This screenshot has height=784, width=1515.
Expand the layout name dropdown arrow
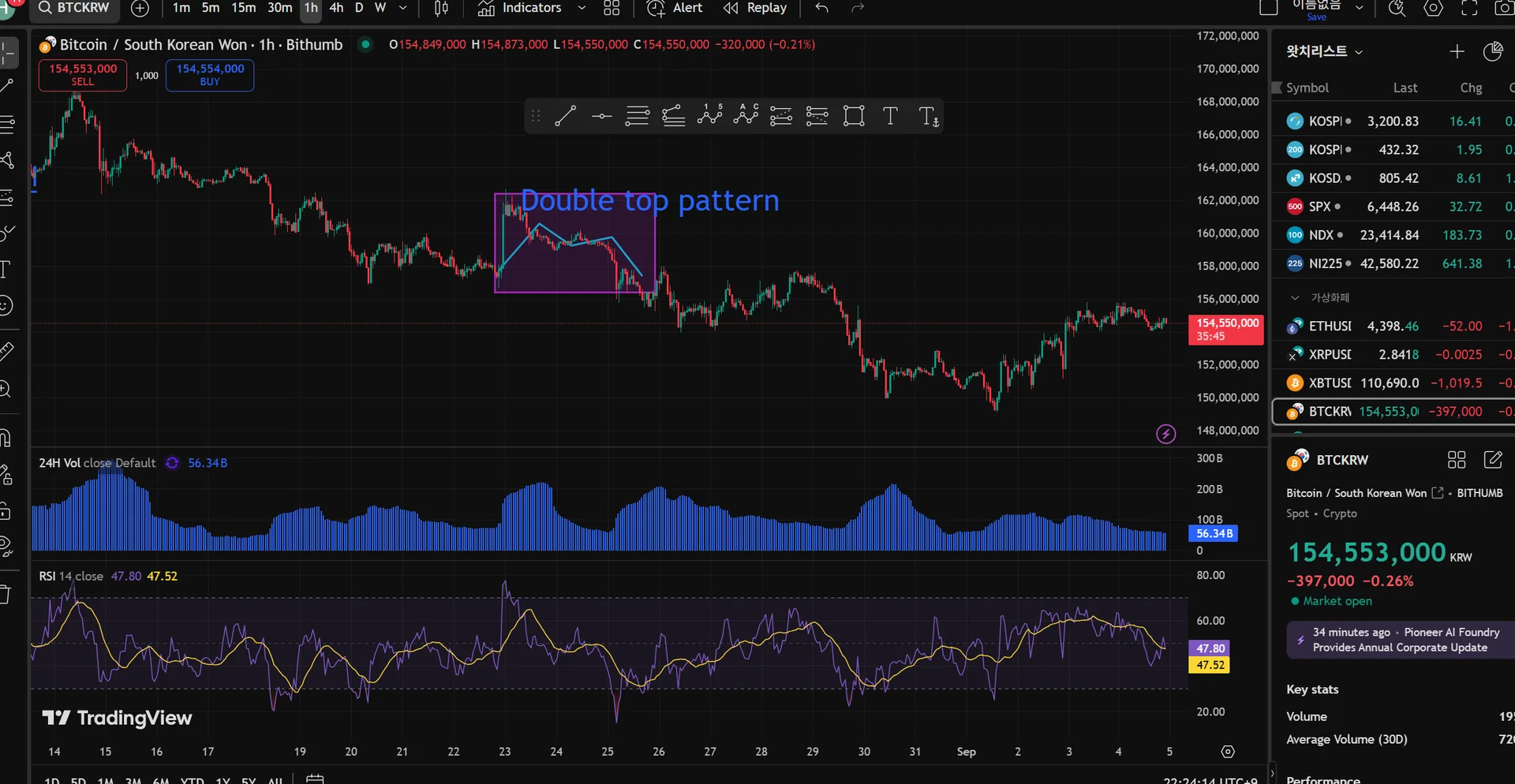(x=1360, y=8)
